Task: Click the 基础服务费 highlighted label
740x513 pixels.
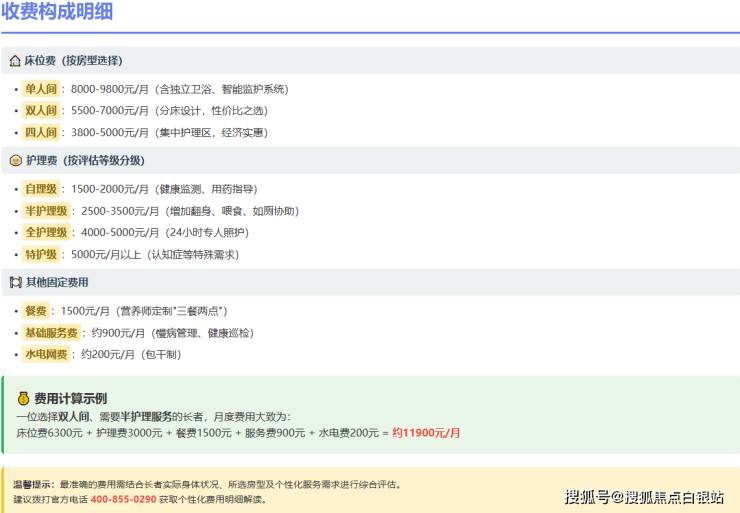Action: click(51, 333)
